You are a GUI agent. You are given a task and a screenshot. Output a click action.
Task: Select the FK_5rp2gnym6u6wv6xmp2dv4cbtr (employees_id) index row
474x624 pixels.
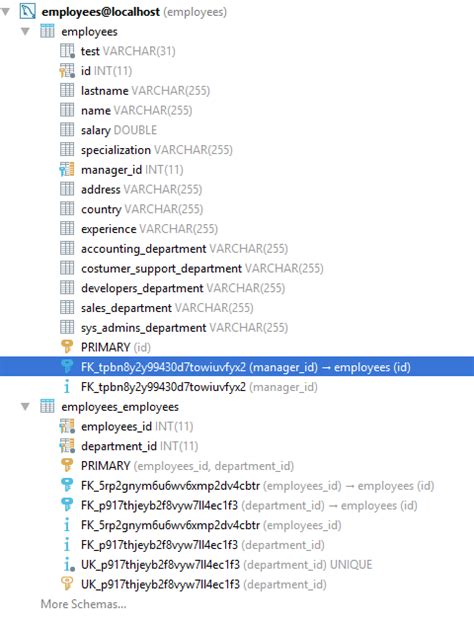coord(211,525)
